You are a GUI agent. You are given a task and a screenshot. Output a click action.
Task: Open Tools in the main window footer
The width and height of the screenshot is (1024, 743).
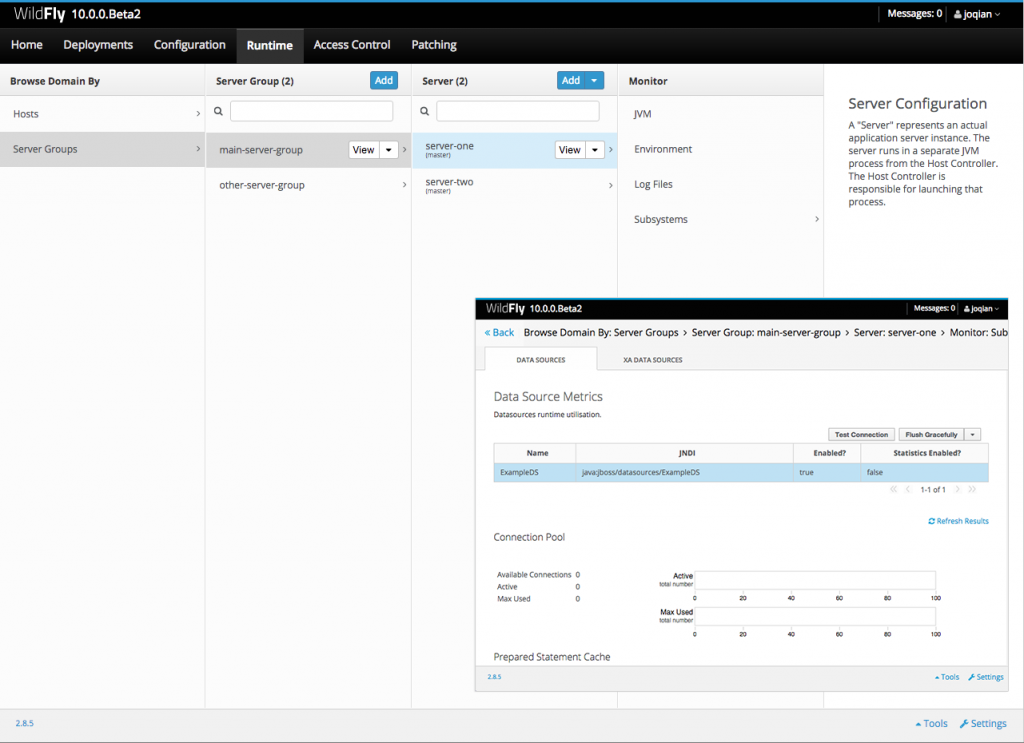click(931, 723)
